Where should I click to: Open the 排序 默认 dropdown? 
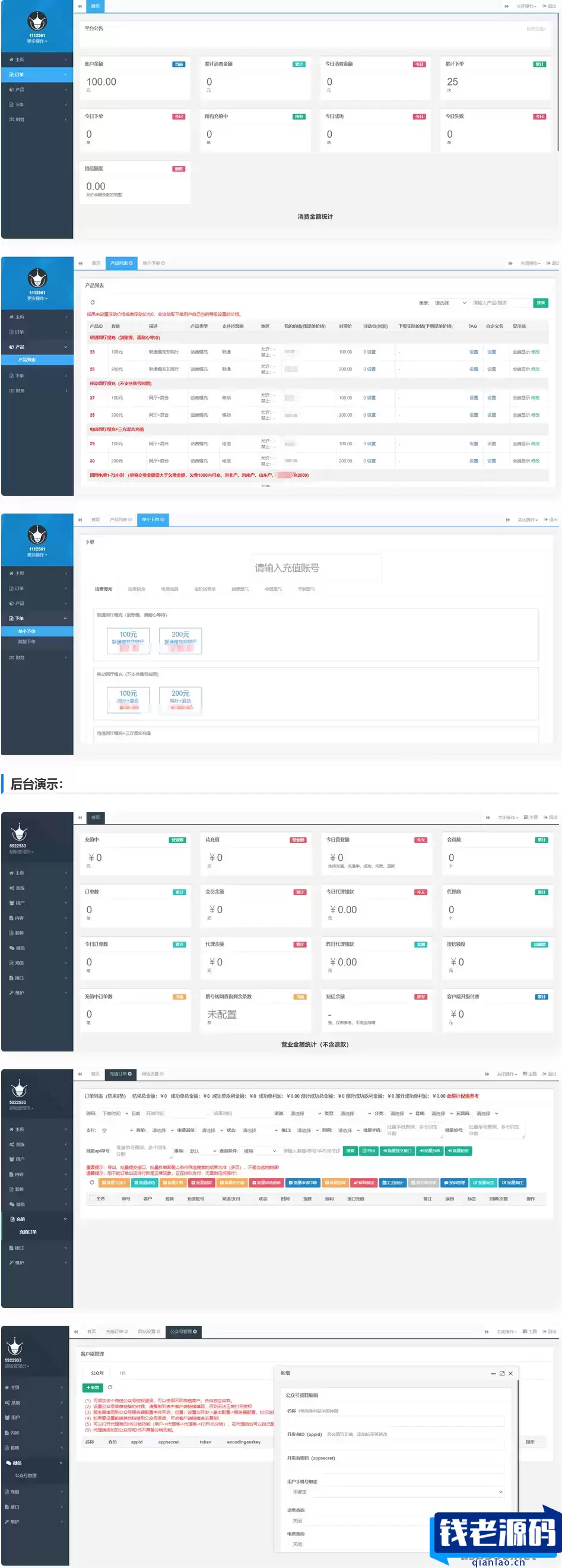click(202, 1151)
